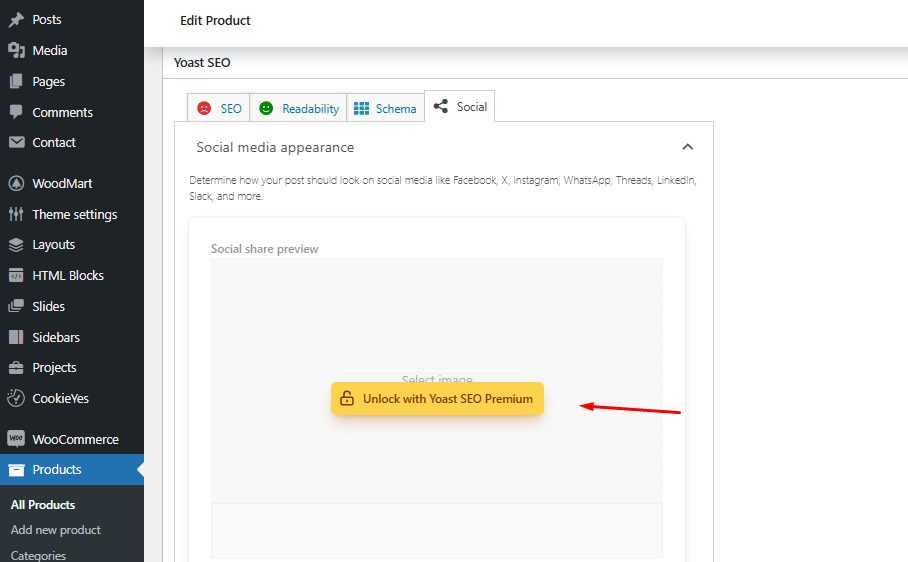Image resolution: width=908 pixels, height=562 pixels.
Task: Collapse the Social media appearance section
Action: click(x=687, y=147)
